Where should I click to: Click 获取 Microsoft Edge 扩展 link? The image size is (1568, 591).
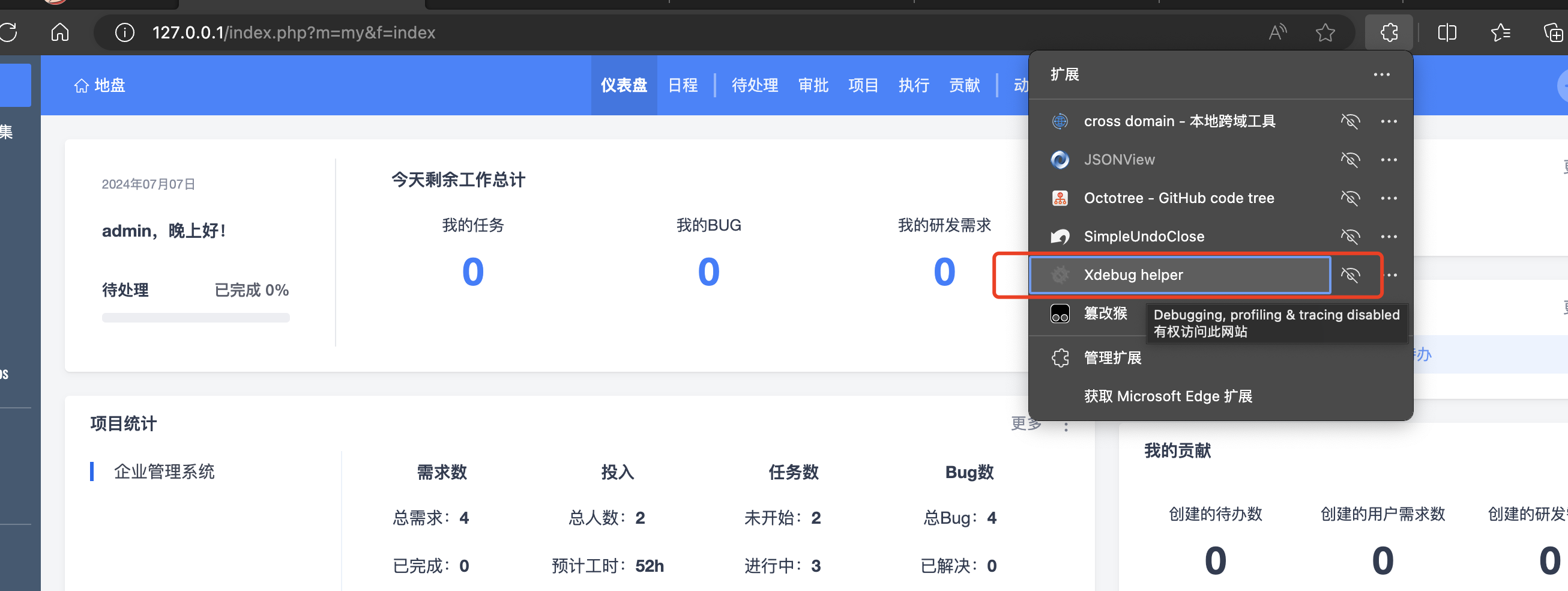pyautogui.click(x=1168, y=396)
